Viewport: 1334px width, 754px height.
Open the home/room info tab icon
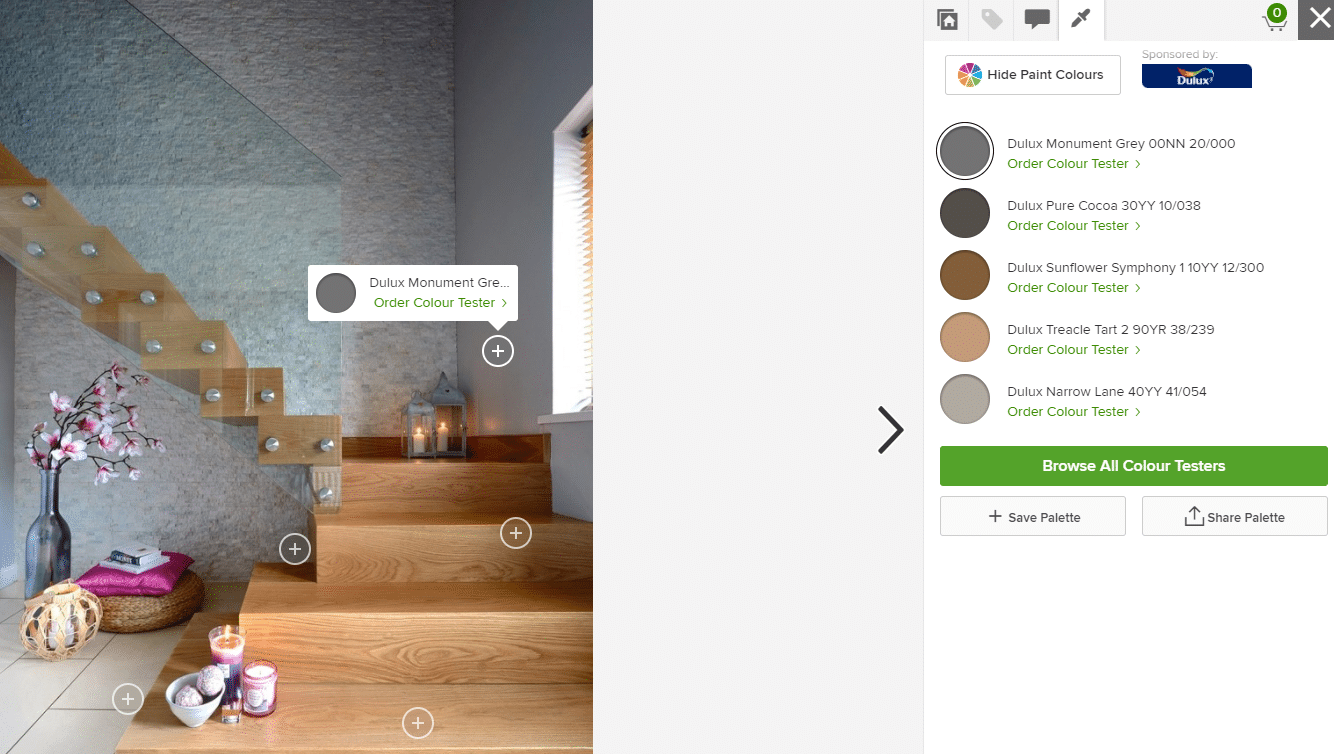947,19
